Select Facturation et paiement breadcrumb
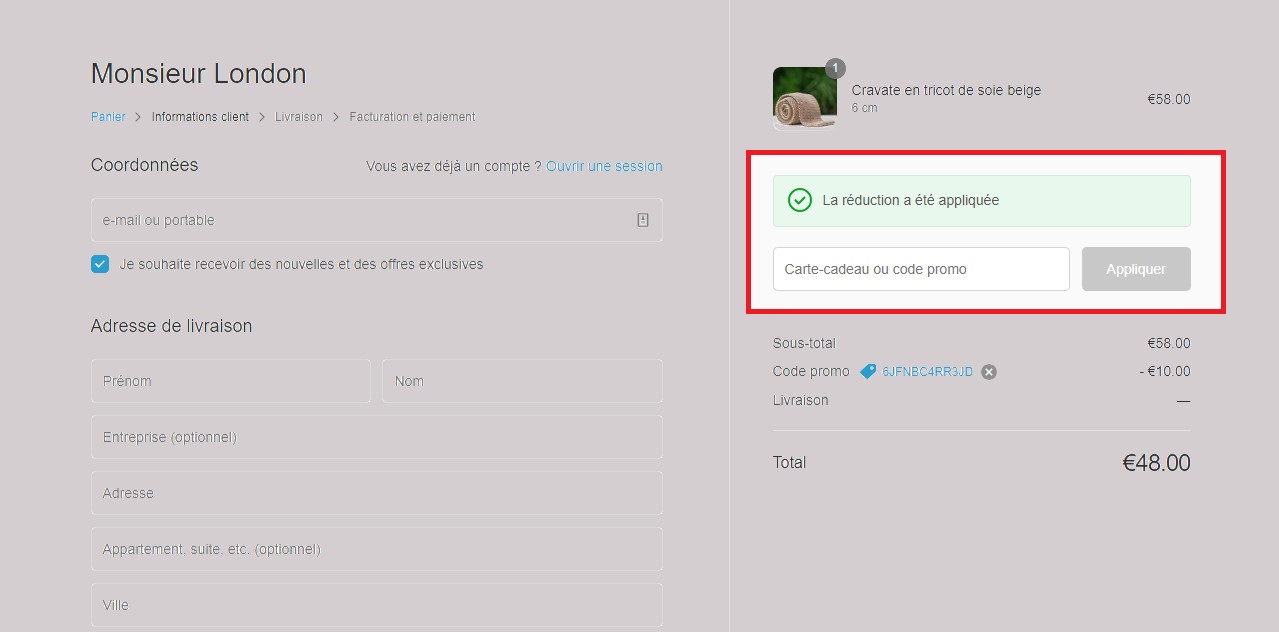Screen dimensions: 1279x632 tap(412, 117)
